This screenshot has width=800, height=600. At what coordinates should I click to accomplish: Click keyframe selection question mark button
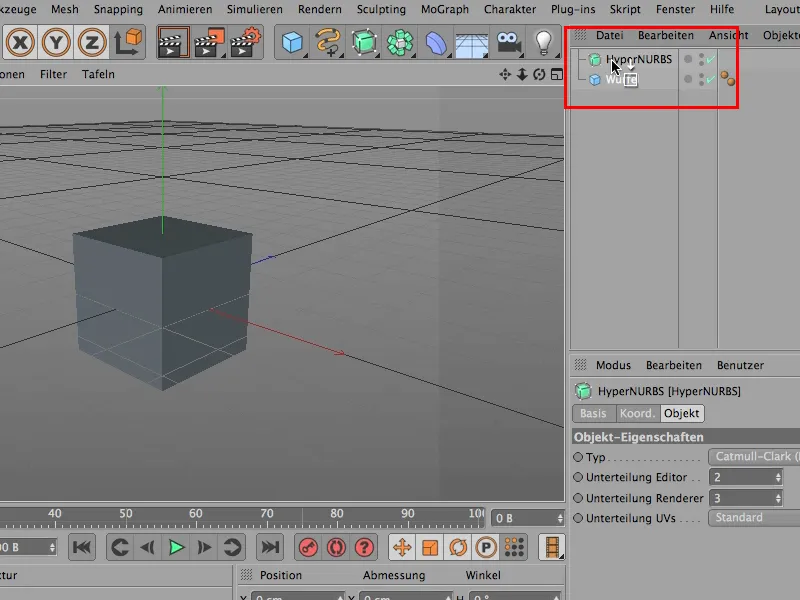pos(364,547)
